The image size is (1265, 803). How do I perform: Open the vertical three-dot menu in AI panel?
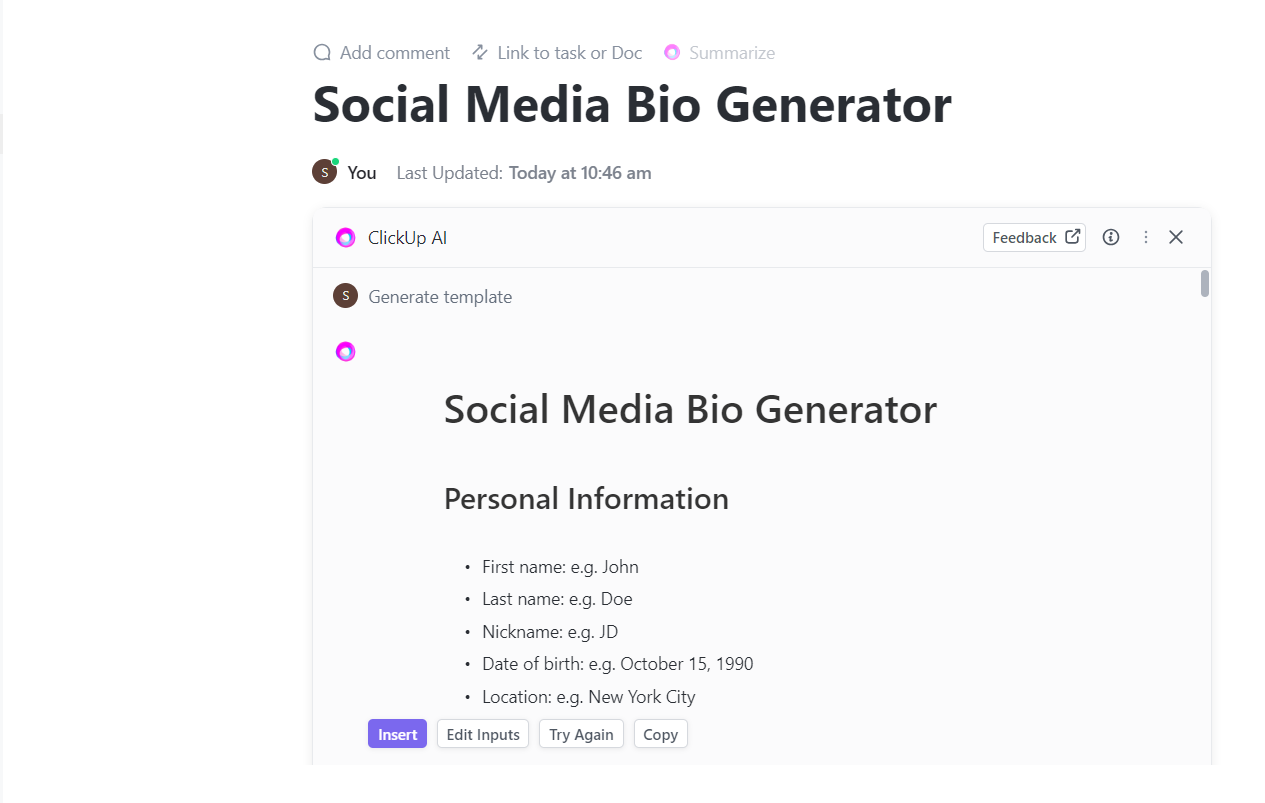click(x=1146, y=237)
